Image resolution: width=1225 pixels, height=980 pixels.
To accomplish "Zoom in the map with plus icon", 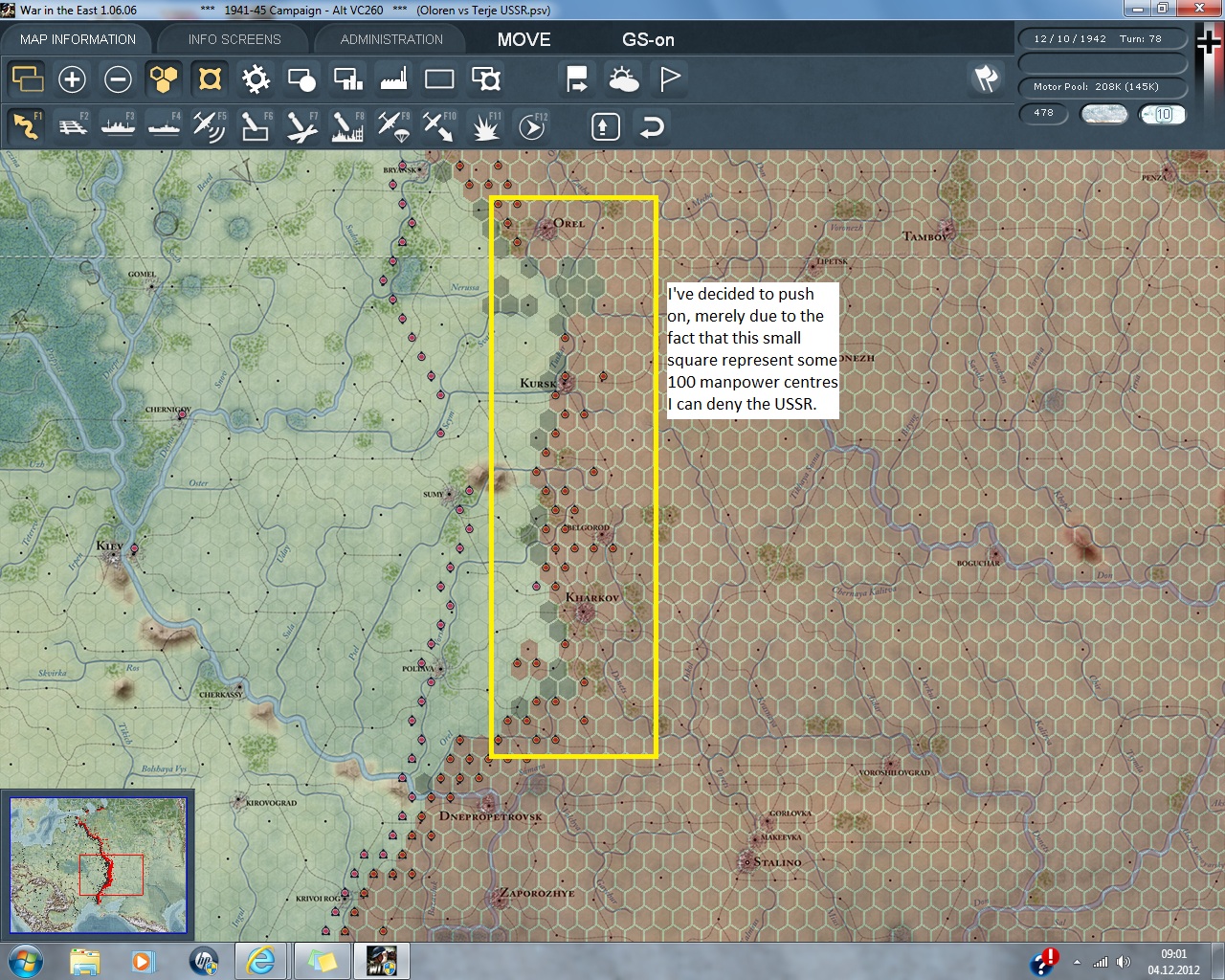I will (72, 78).
